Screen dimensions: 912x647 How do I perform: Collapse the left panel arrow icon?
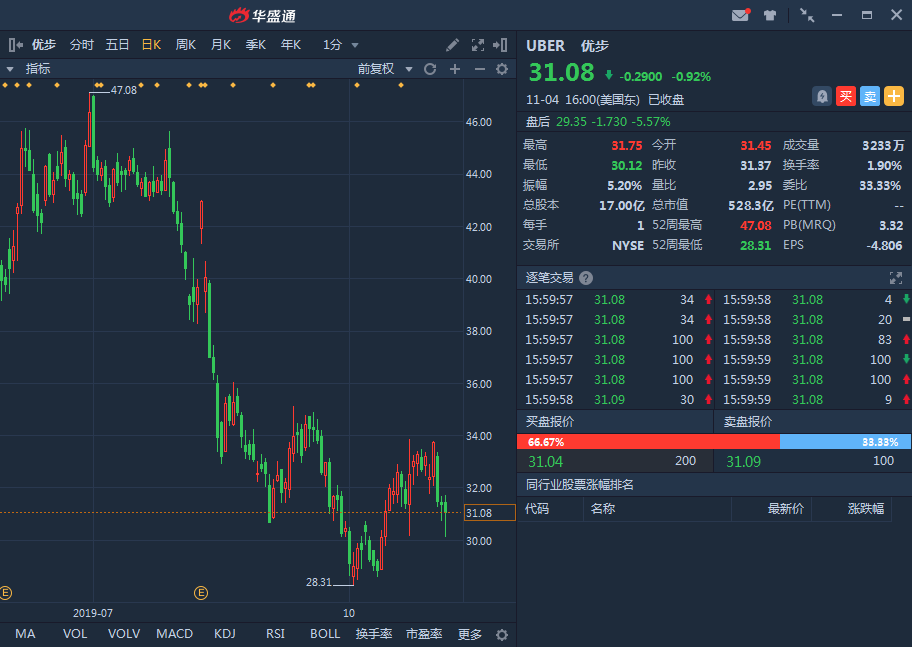click(16, 45)
